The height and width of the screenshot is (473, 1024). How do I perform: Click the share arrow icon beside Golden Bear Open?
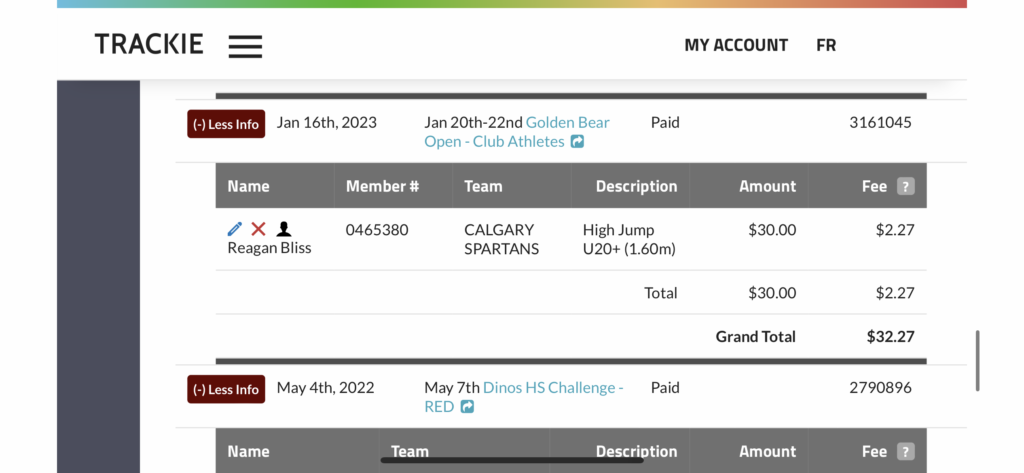[x=577, y=141]
